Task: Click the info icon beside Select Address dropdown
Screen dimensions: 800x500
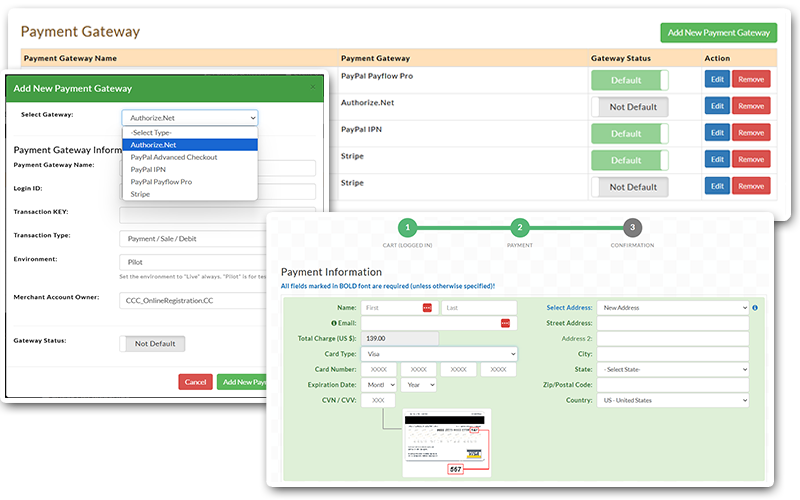Action: (754, 308)
